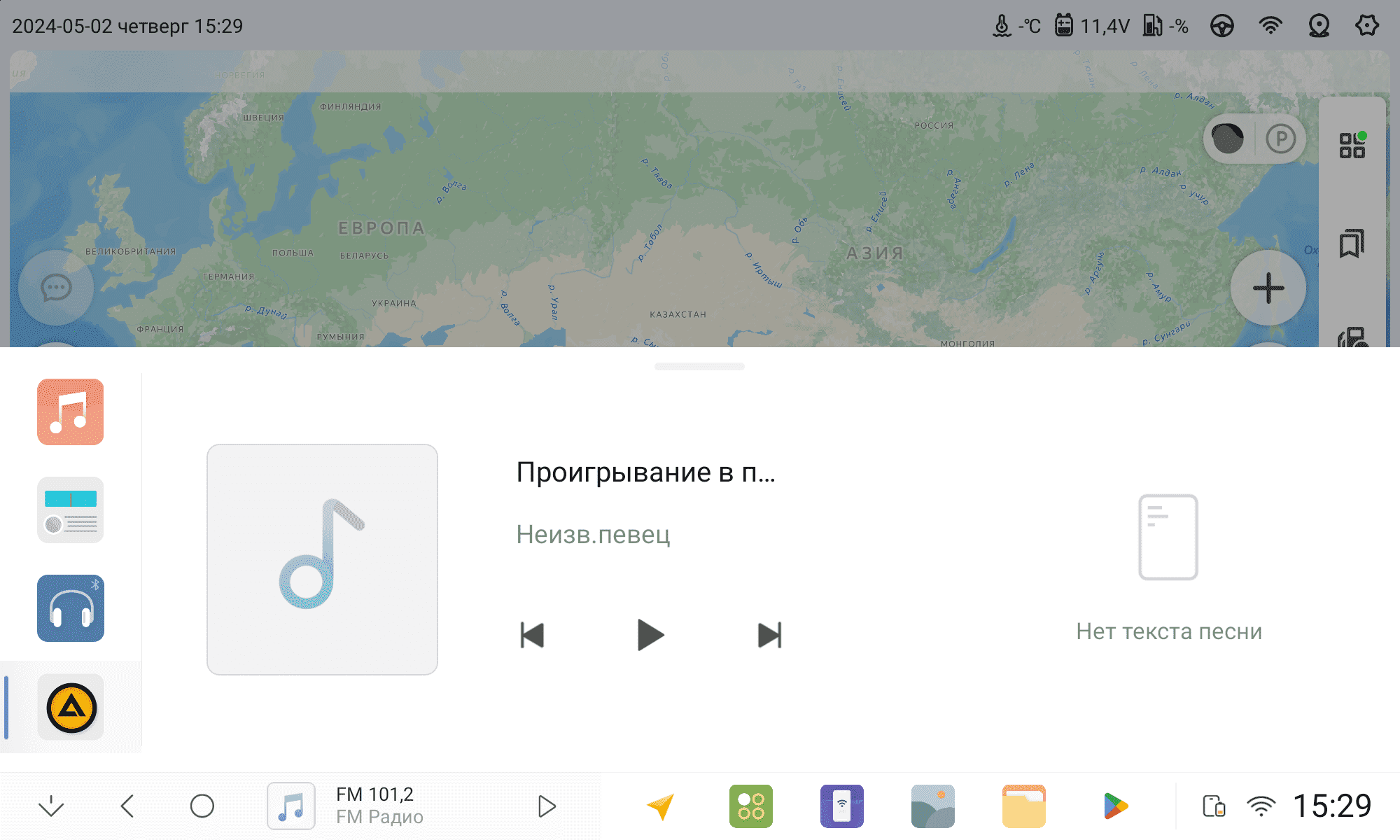The width and height of the screenshot is (1400, 840).
Task: Play the current track
Action: [650, 635]
